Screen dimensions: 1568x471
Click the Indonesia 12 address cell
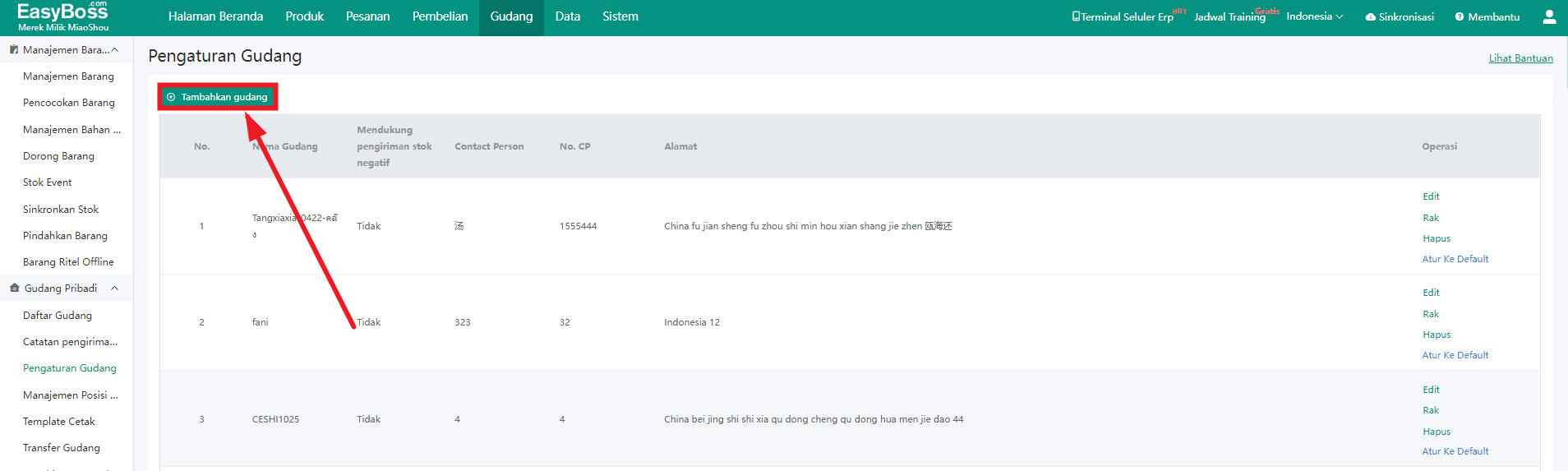692,322
